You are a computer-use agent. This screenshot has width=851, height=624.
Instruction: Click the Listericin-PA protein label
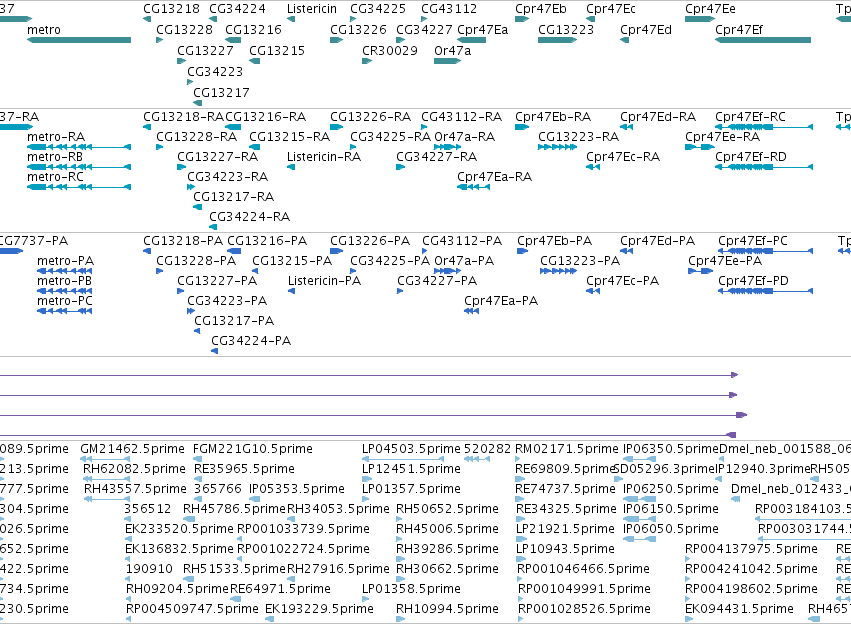click(x=325, y=281)
